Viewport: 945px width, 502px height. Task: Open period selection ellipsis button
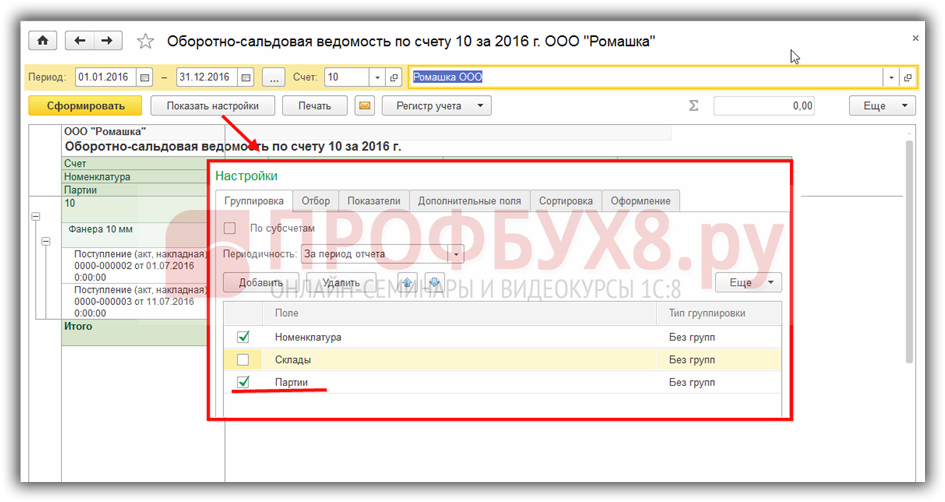pyautogui.click(x=274, y=78)
